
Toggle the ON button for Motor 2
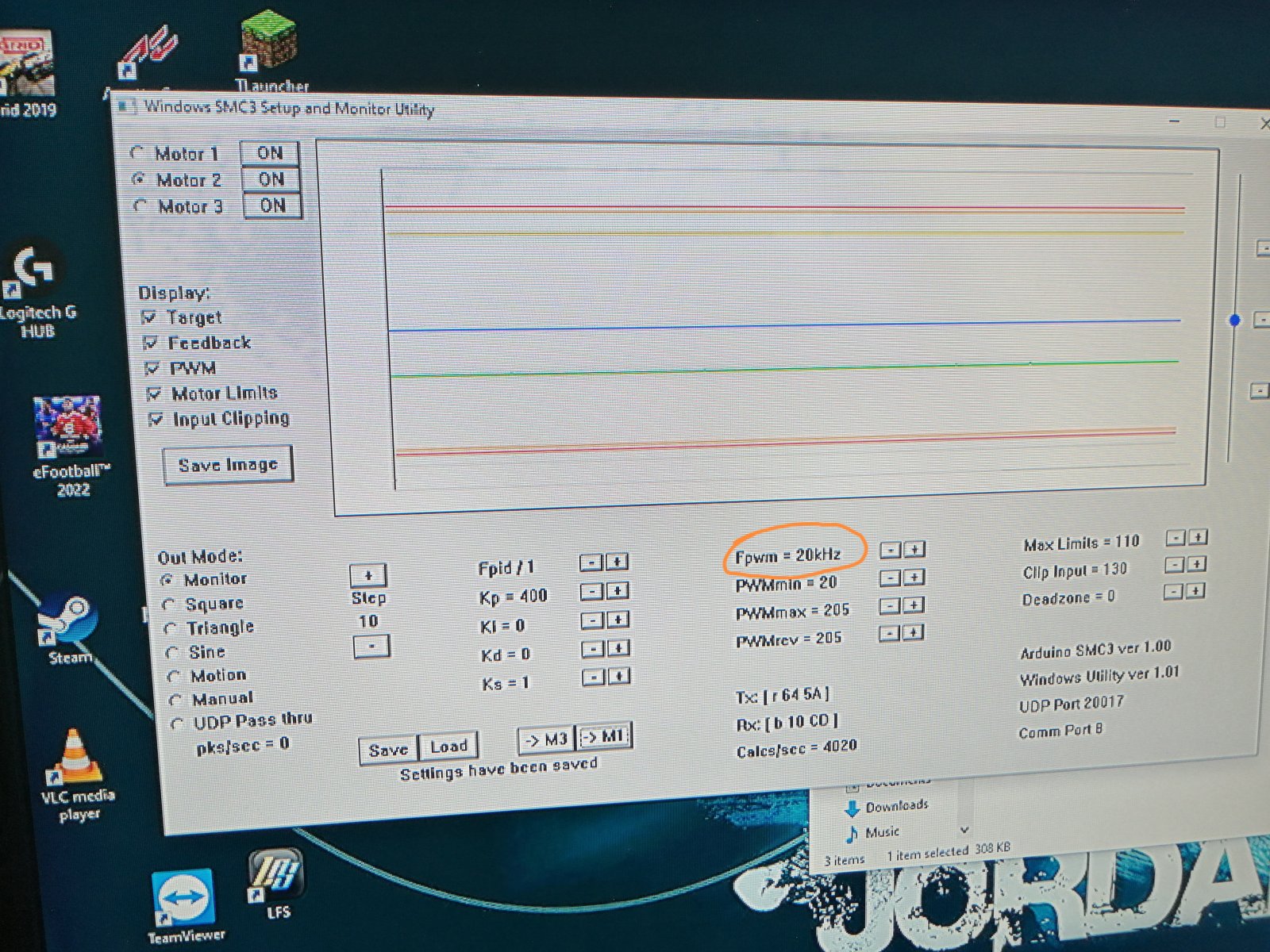click(x=271, y=179)
